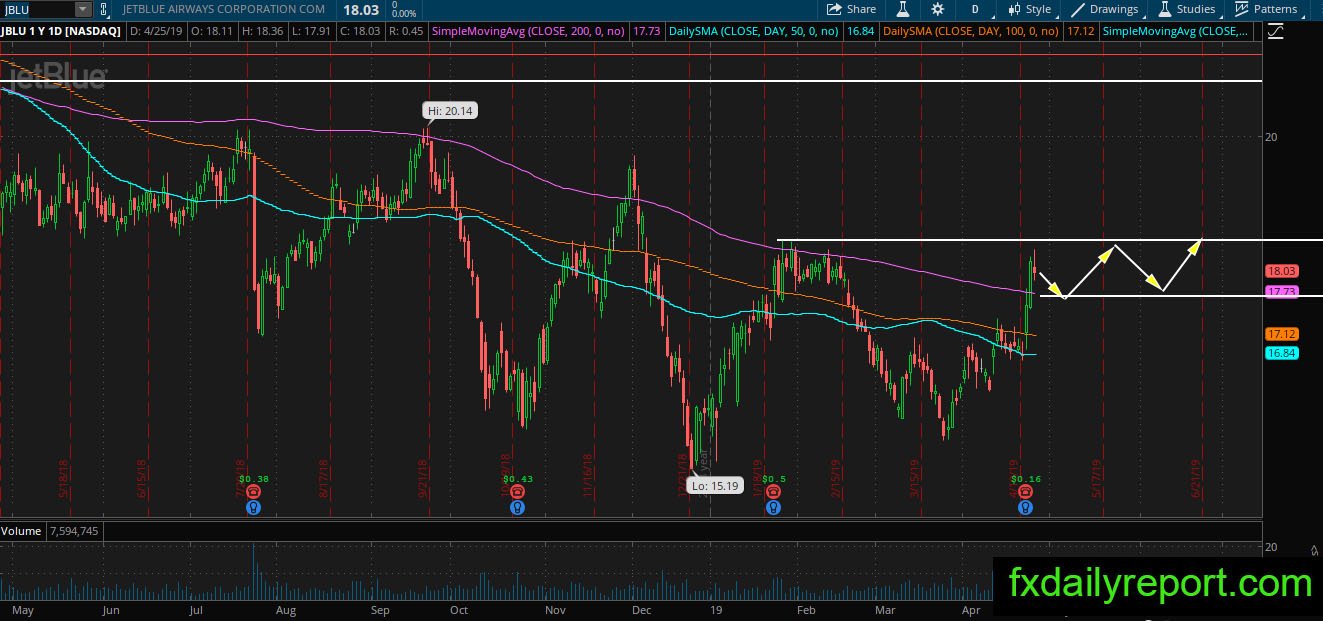Image resolution: width=1323 pixels, height=621 pixels.
Task: Click the Oct label on the time axis
Action: (459, 610)
